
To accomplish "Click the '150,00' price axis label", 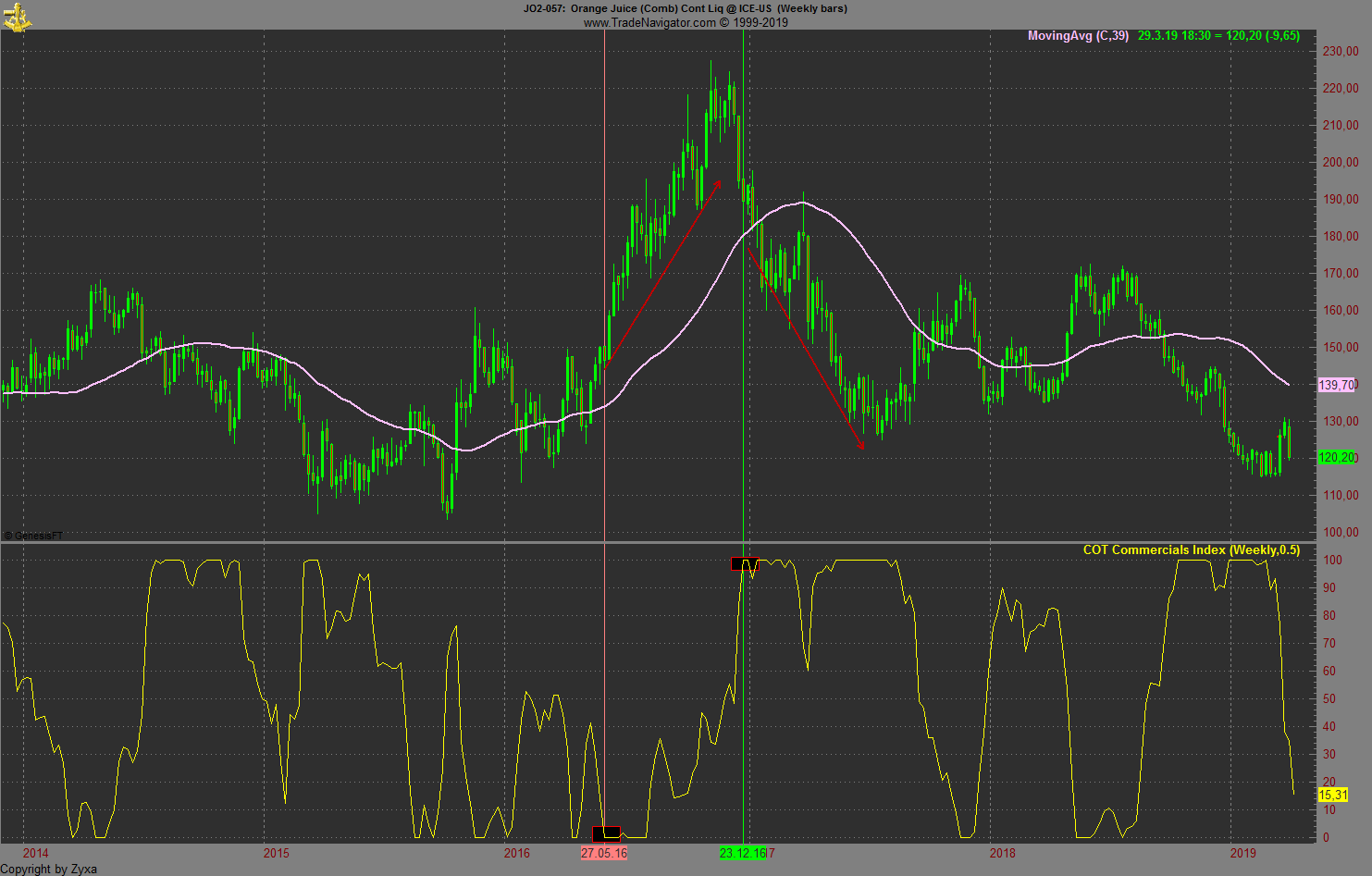I will pyautogui.click(x=1341, y=347).
